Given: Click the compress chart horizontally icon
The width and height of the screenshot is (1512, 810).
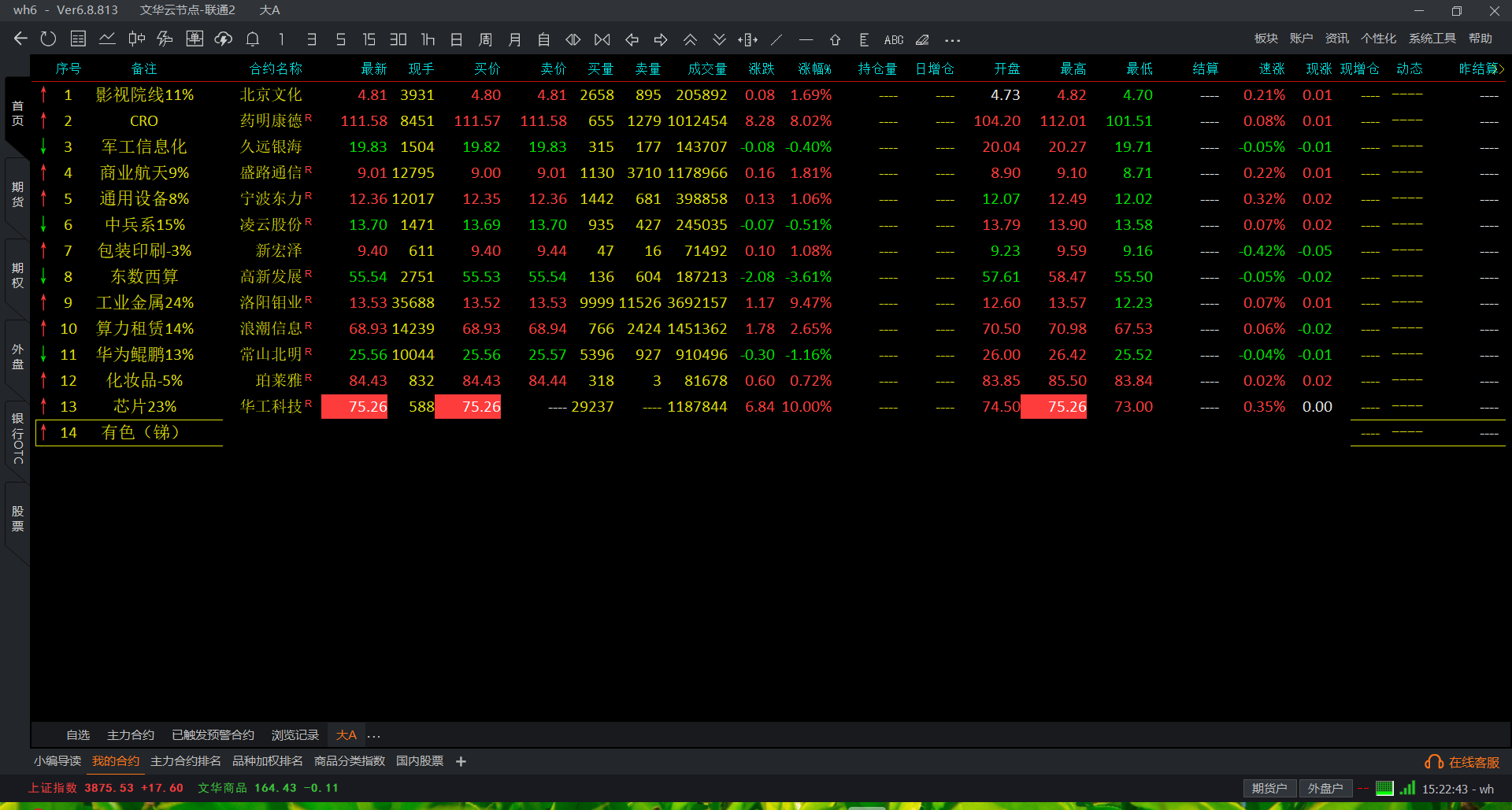Looking at the screenshot, I should [x=602, y=39].
